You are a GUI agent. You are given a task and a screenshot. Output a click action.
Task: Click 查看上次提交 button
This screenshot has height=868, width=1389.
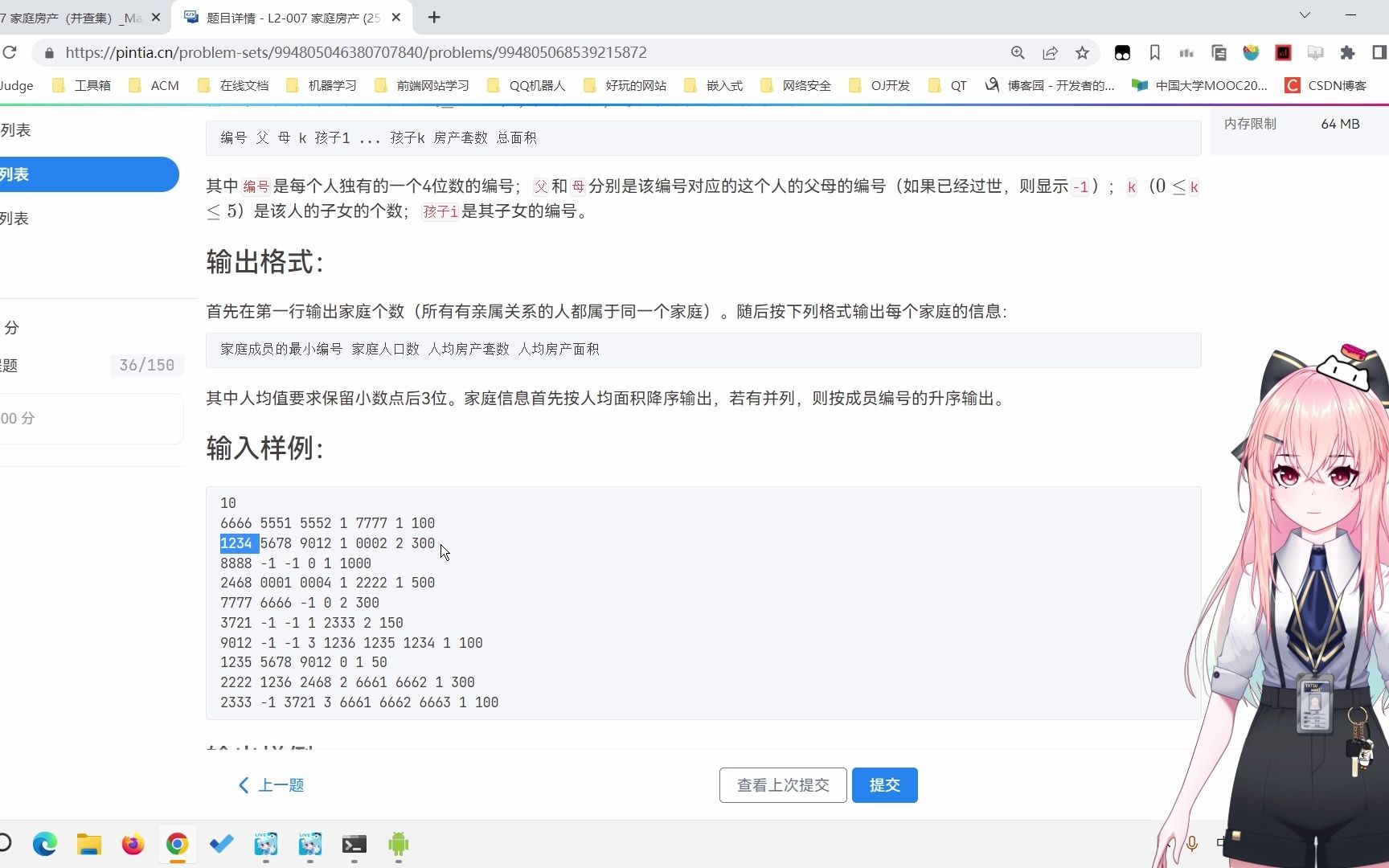point(783,785)
